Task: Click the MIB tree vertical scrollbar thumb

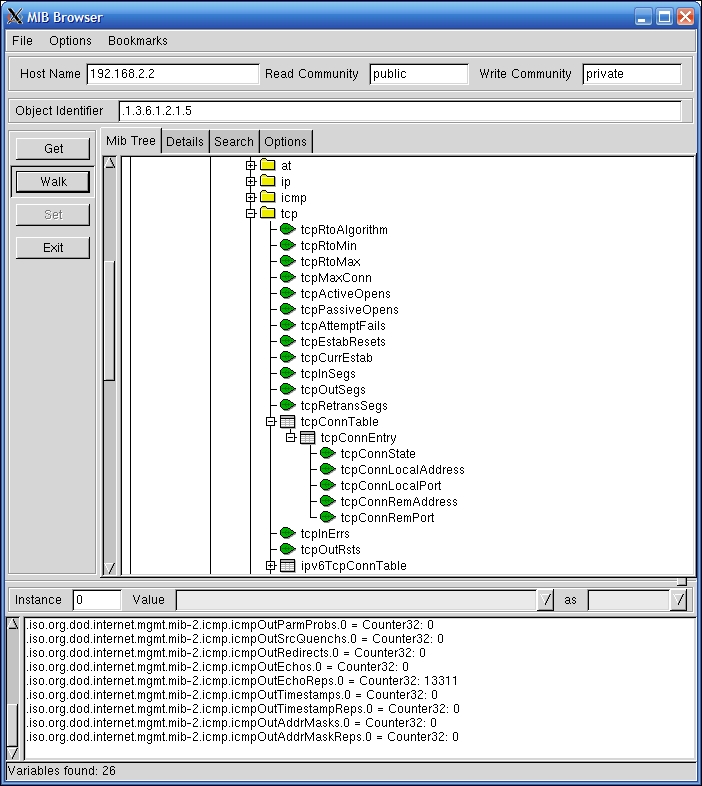Action: tap(110, 321)
